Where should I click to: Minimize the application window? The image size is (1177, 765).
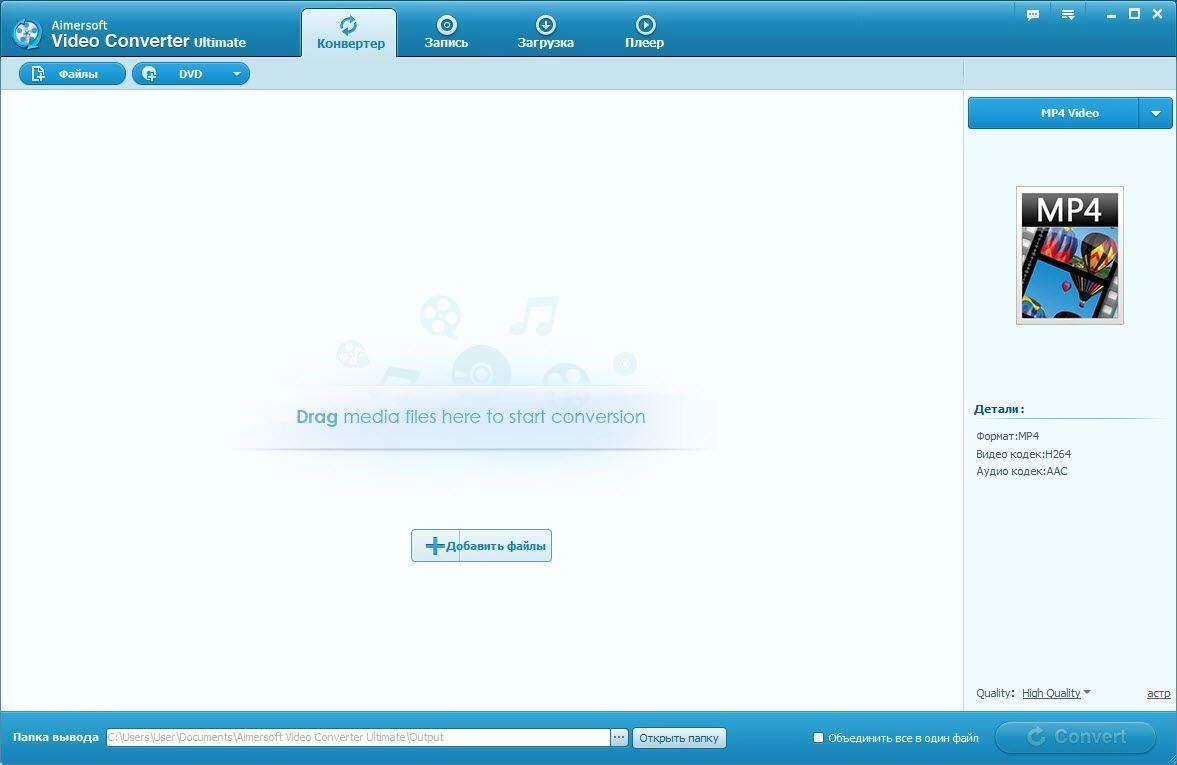1111,15
